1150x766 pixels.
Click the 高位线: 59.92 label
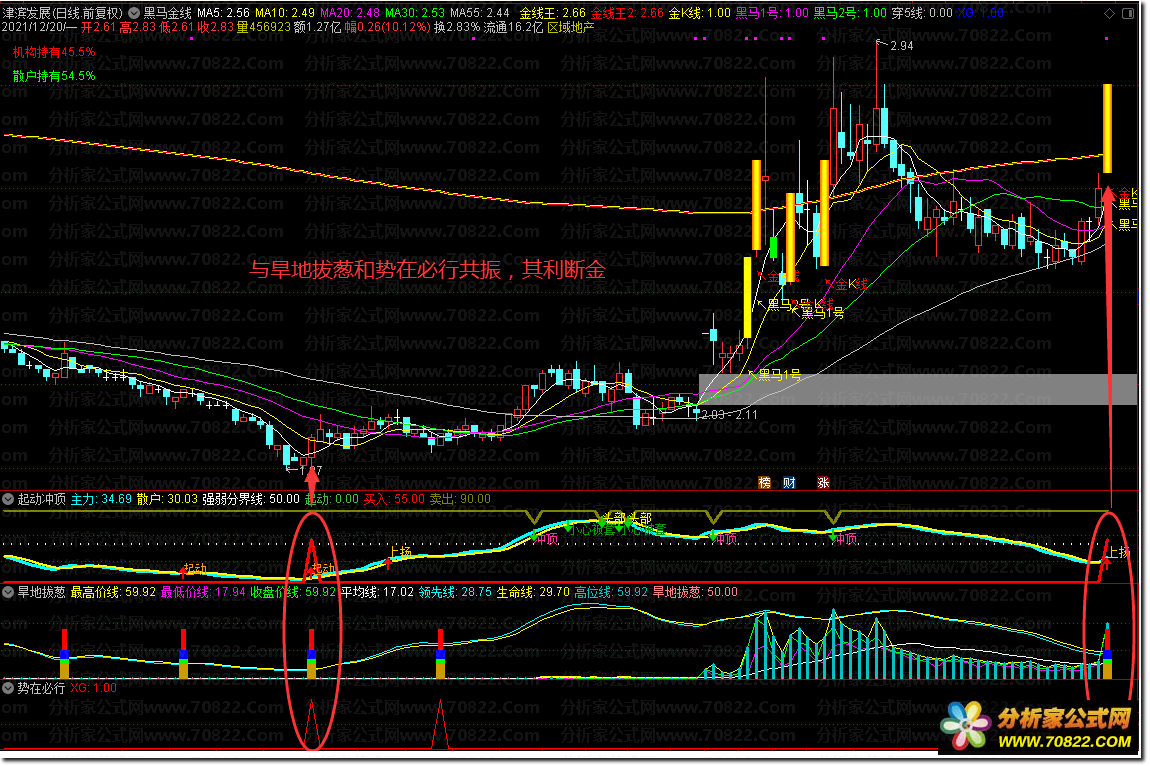pyautogui.click(x=611, y=592)
